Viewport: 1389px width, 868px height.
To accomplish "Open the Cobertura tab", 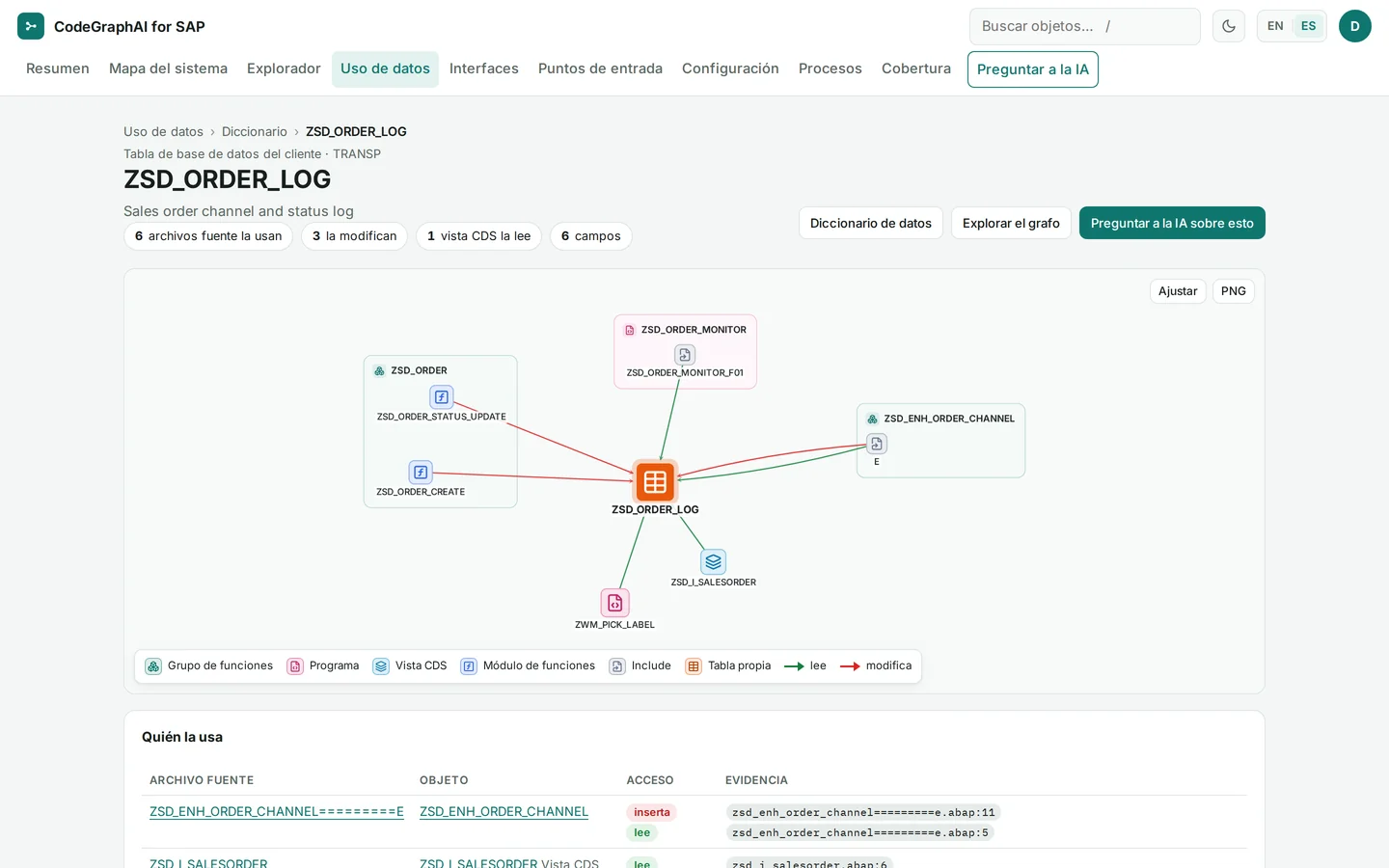I will [916, 69].
